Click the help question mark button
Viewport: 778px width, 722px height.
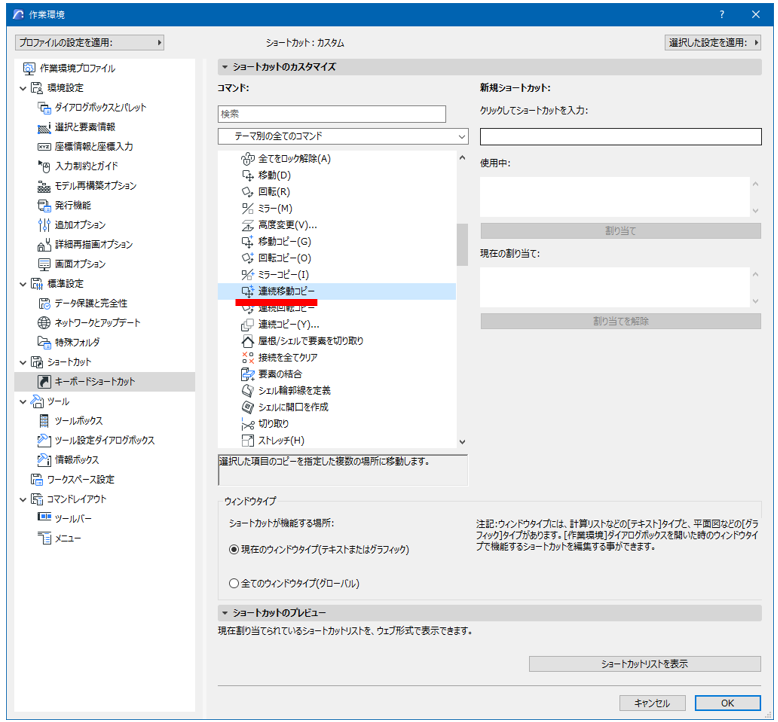coord(722,14)
